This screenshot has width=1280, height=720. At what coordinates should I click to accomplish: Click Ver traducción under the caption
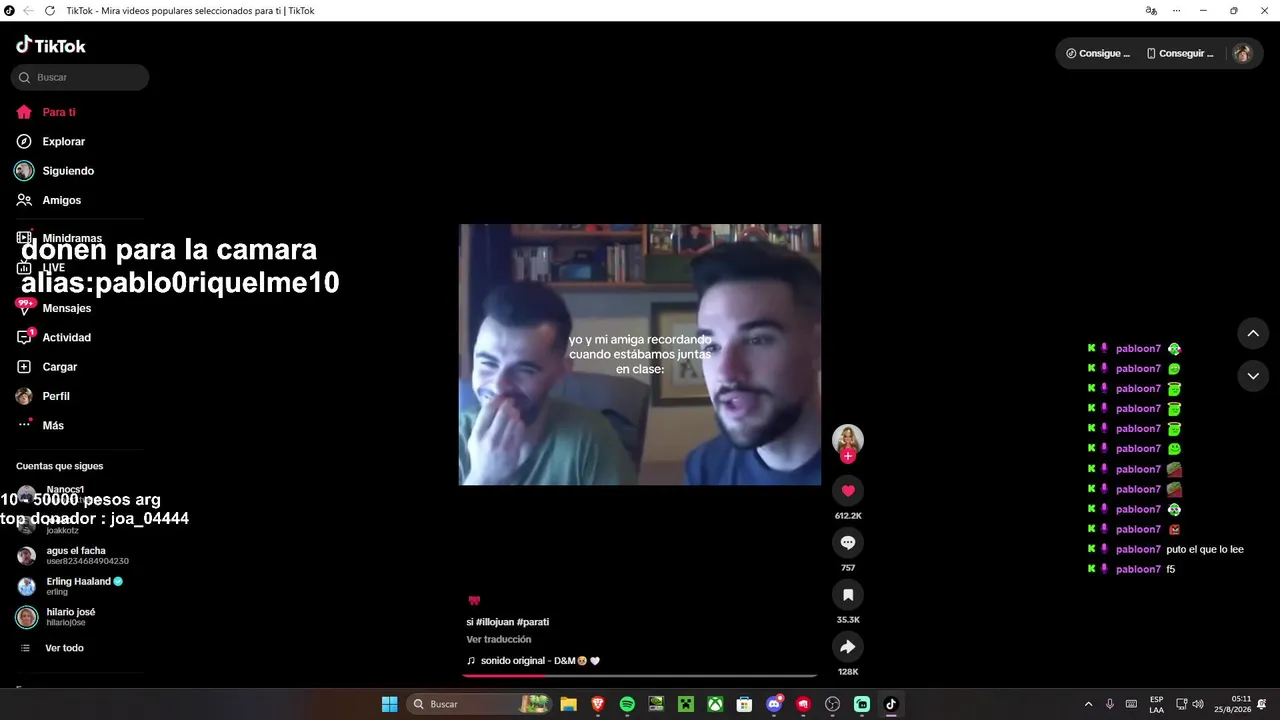(x=499, y=639)
